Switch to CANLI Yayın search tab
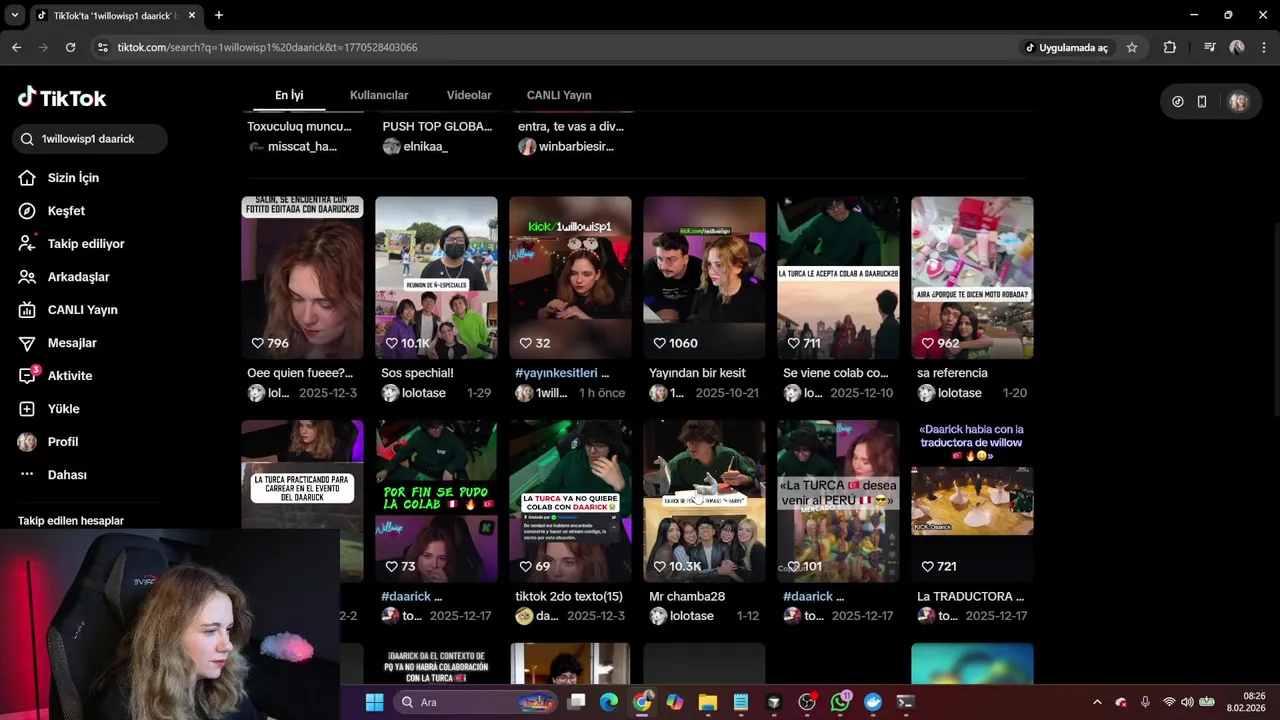1280x720 pixels. [559, 95]
